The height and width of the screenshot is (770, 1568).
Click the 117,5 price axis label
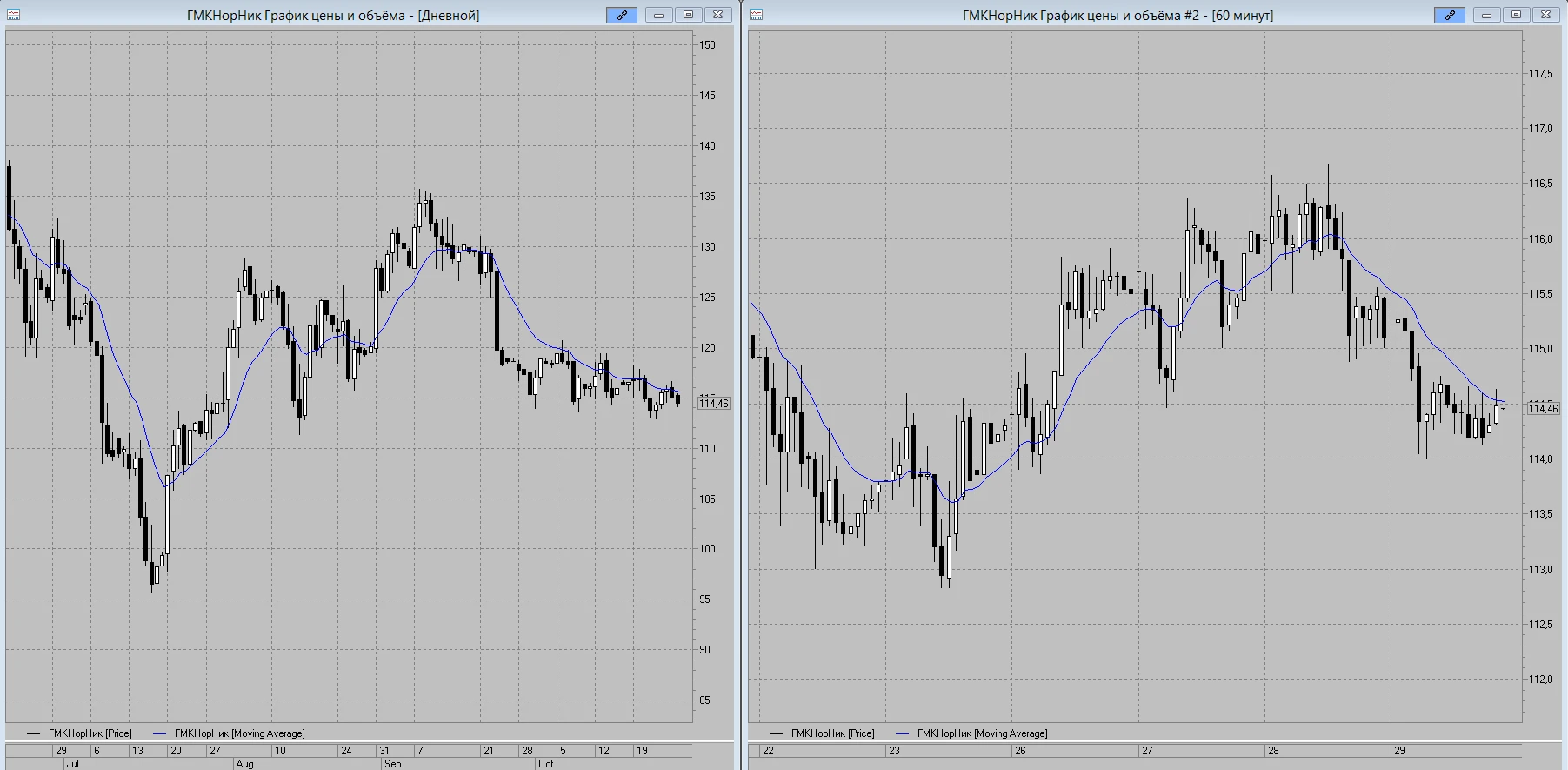coord(1541,74)
